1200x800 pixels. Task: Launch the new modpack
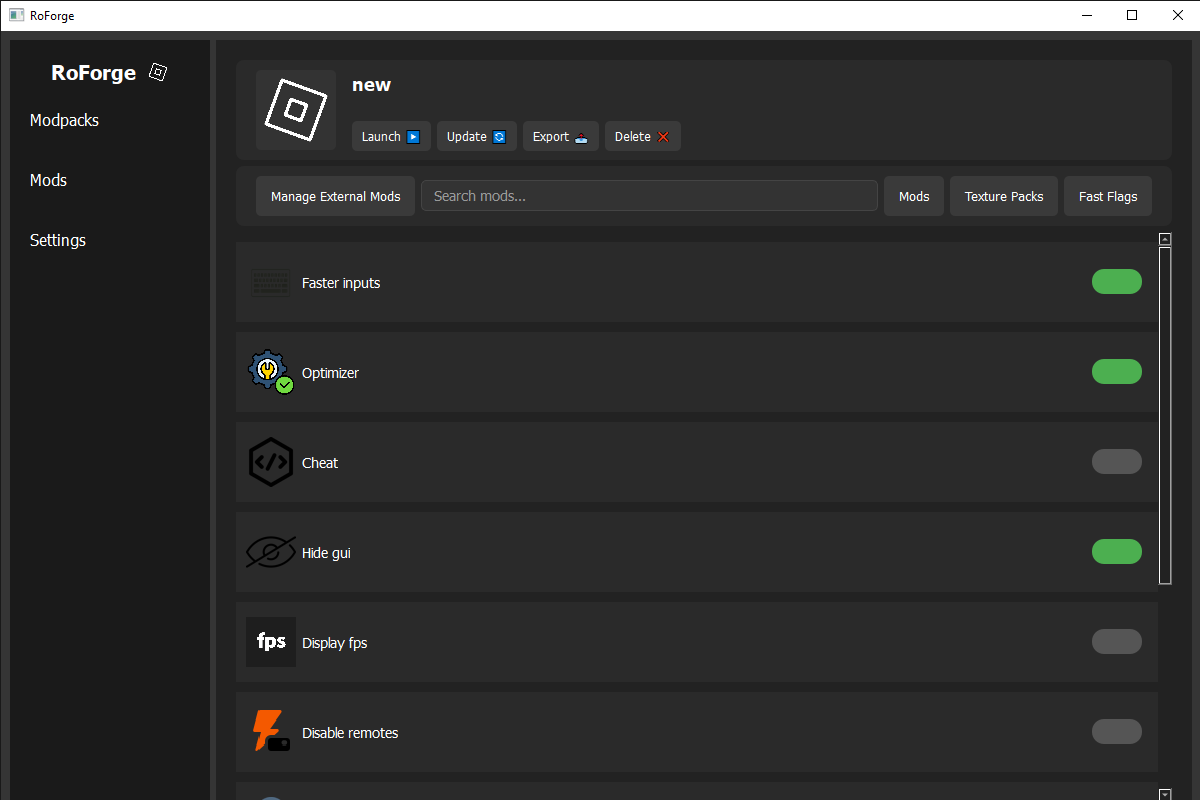pyautogui.click(x=391, y=136)
